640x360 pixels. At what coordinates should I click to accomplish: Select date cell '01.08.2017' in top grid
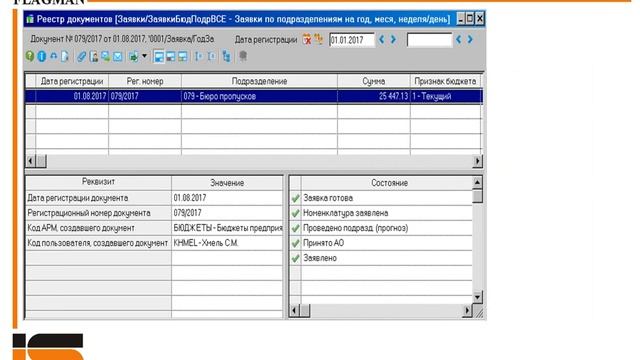[72, 96]
